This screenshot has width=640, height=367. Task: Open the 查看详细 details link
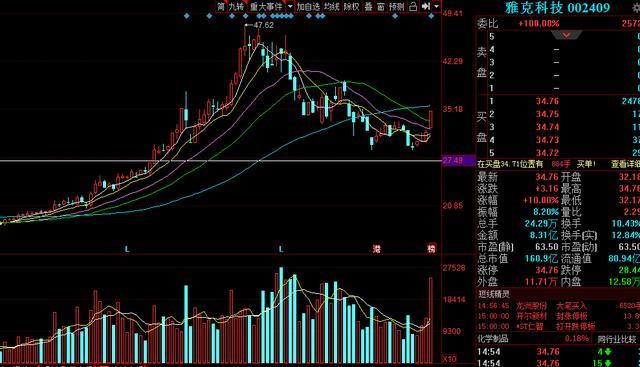tap(625, 164)
